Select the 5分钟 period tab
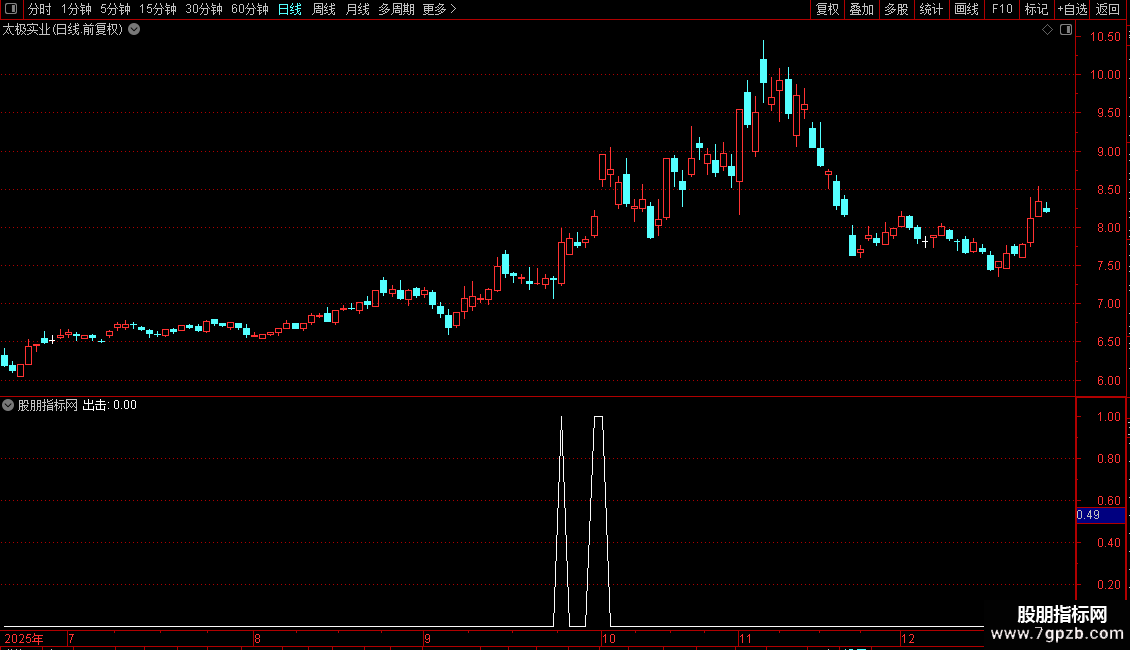This screenshot has height=650, width=1130. coord(115,9)
